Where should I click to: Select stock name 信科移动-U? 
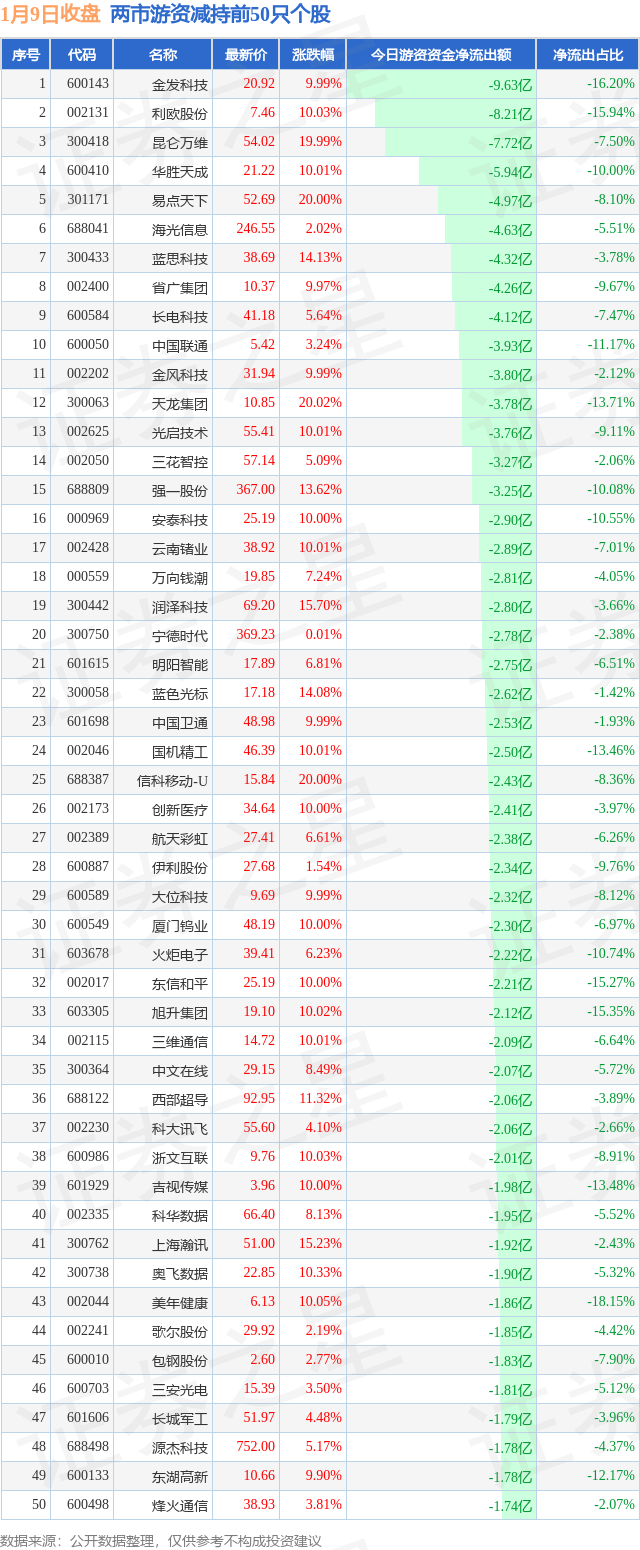(x=173, y=780)
